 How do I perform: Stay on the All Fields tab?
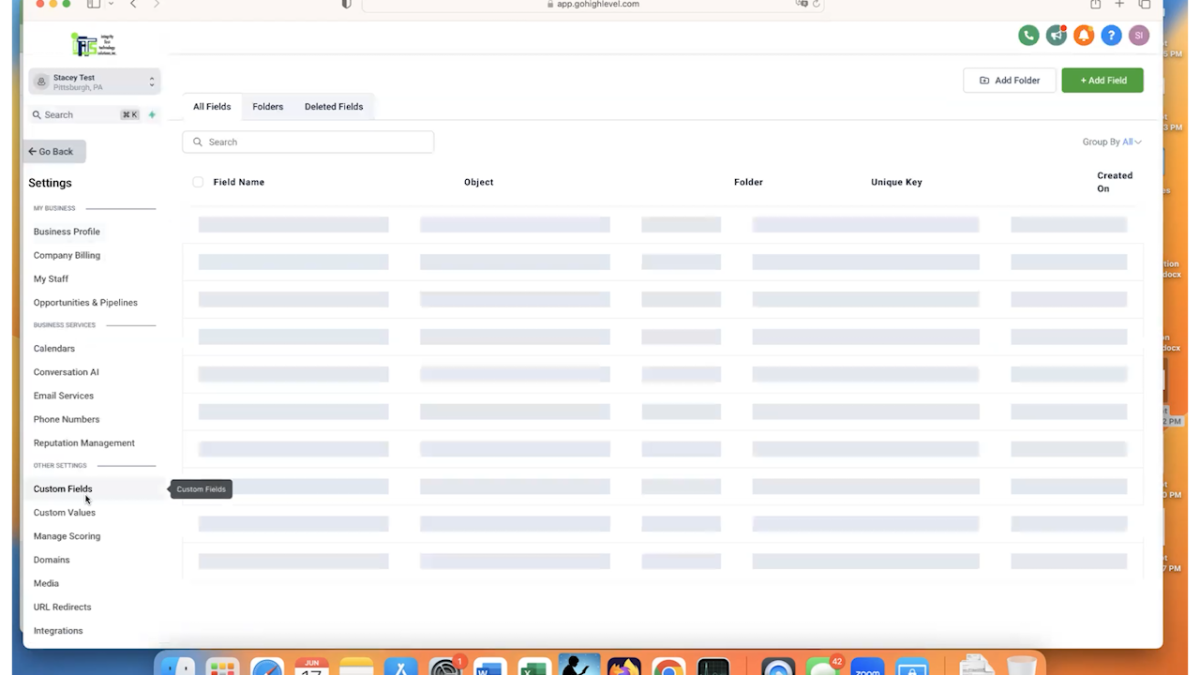211,106
